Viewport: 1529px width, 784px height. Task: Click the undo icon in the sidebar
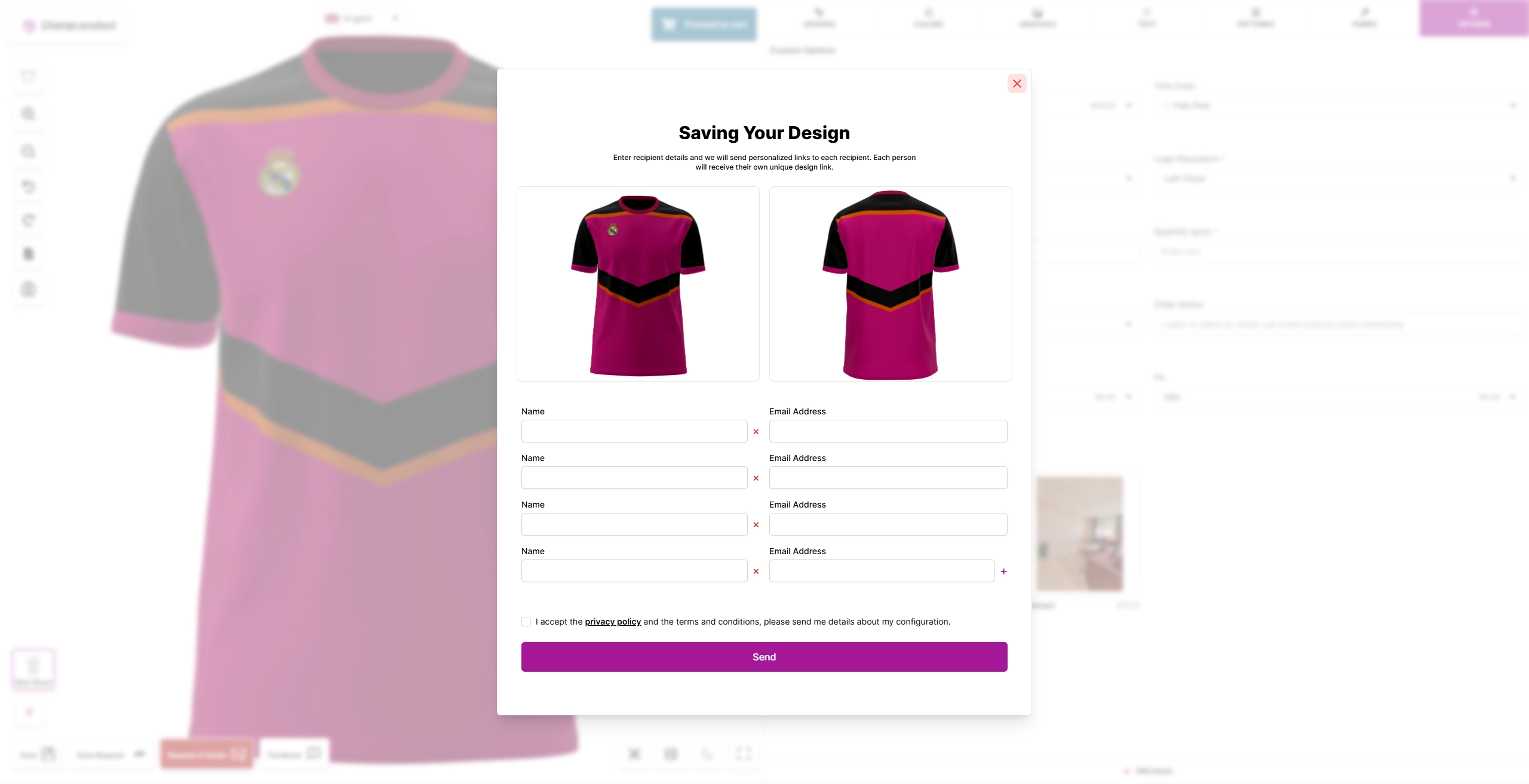click(x=28, y=187)
